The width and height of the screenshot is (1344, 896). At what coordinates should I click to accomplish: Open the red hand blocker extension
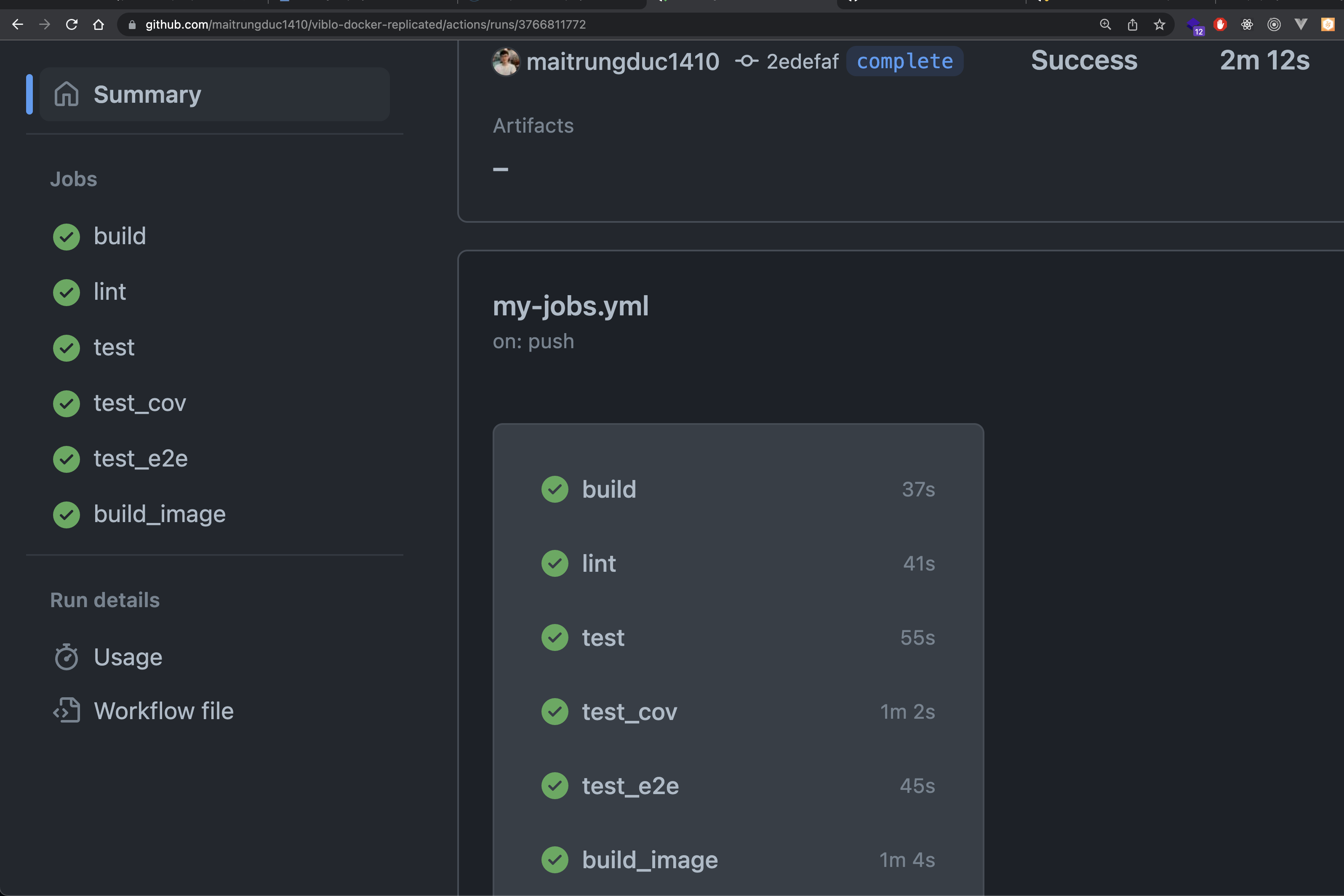[x=1220, y=24]
